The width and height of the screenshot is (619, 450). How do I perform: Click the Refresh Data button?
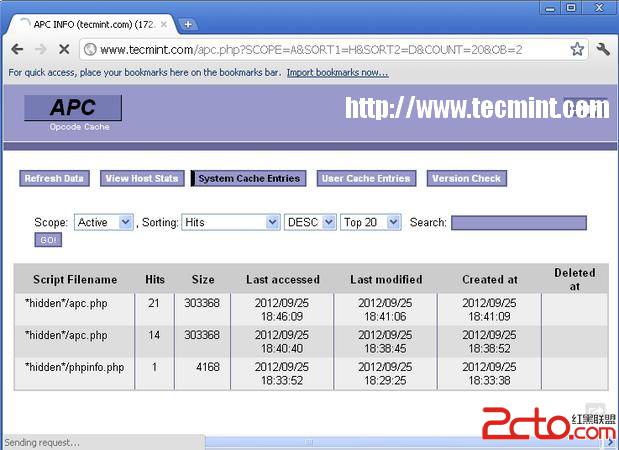click(x=54, y=178)
